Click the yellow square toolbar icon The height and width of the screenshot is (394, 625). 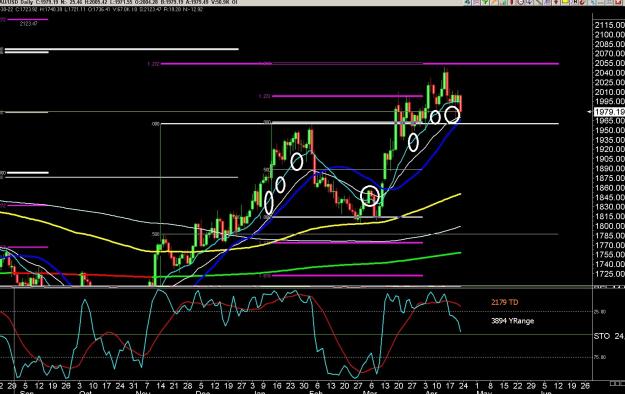[565, 2]
